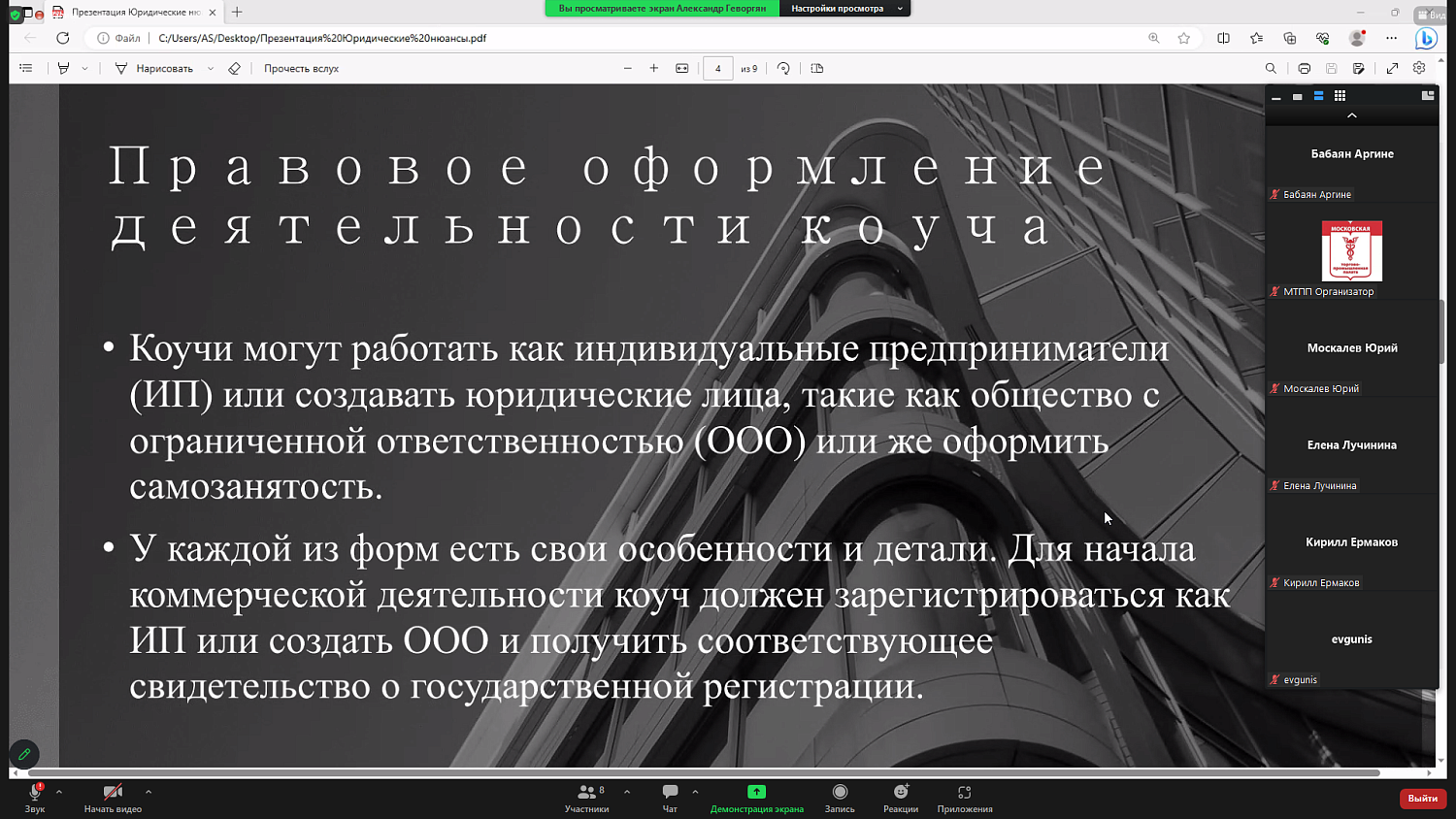This screenshot has width=1456, height=819.
Task: Zoom page via address bar magnifier
Action: tap(1154, 38)
